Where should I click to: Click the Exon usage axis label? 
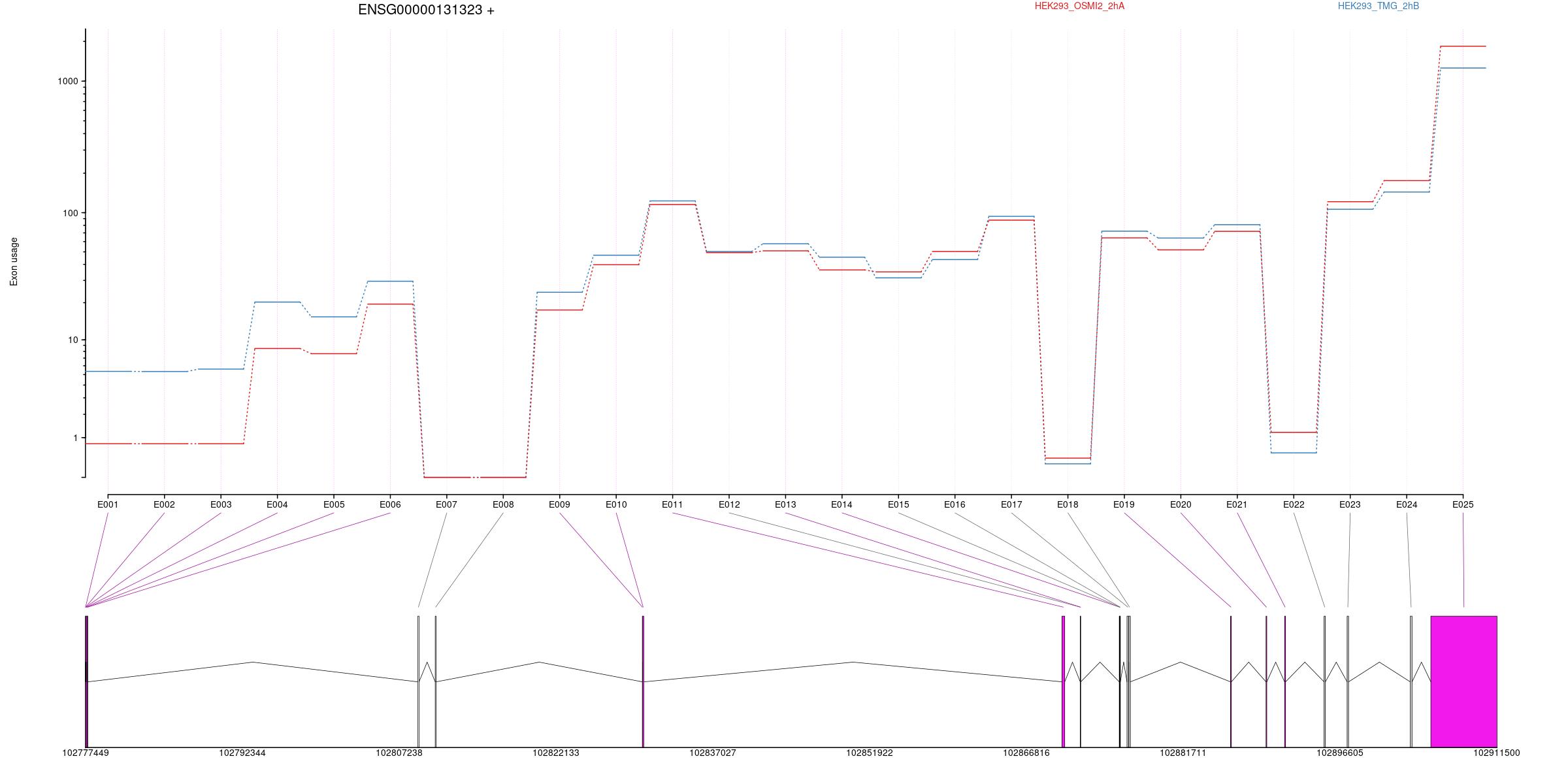[14, 261]
